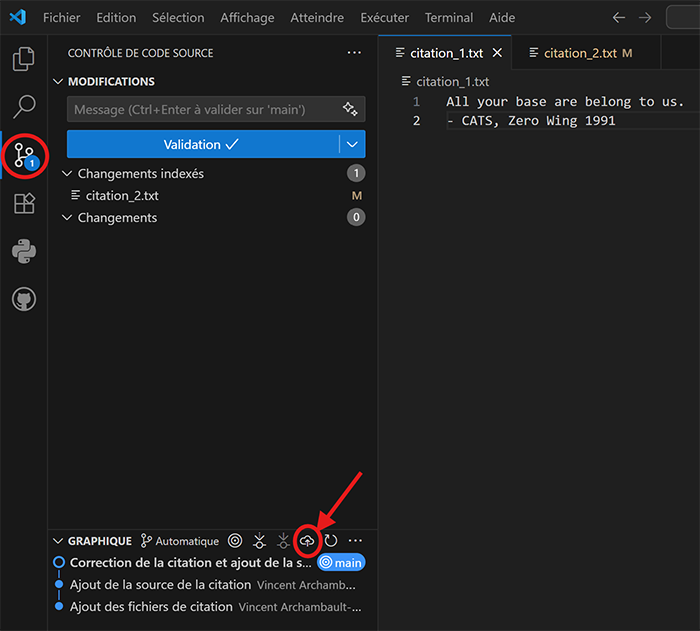Screen dimensions: 700x631
Task: Click the go-to-current-history-item target icon
Action: click(235, 541)
